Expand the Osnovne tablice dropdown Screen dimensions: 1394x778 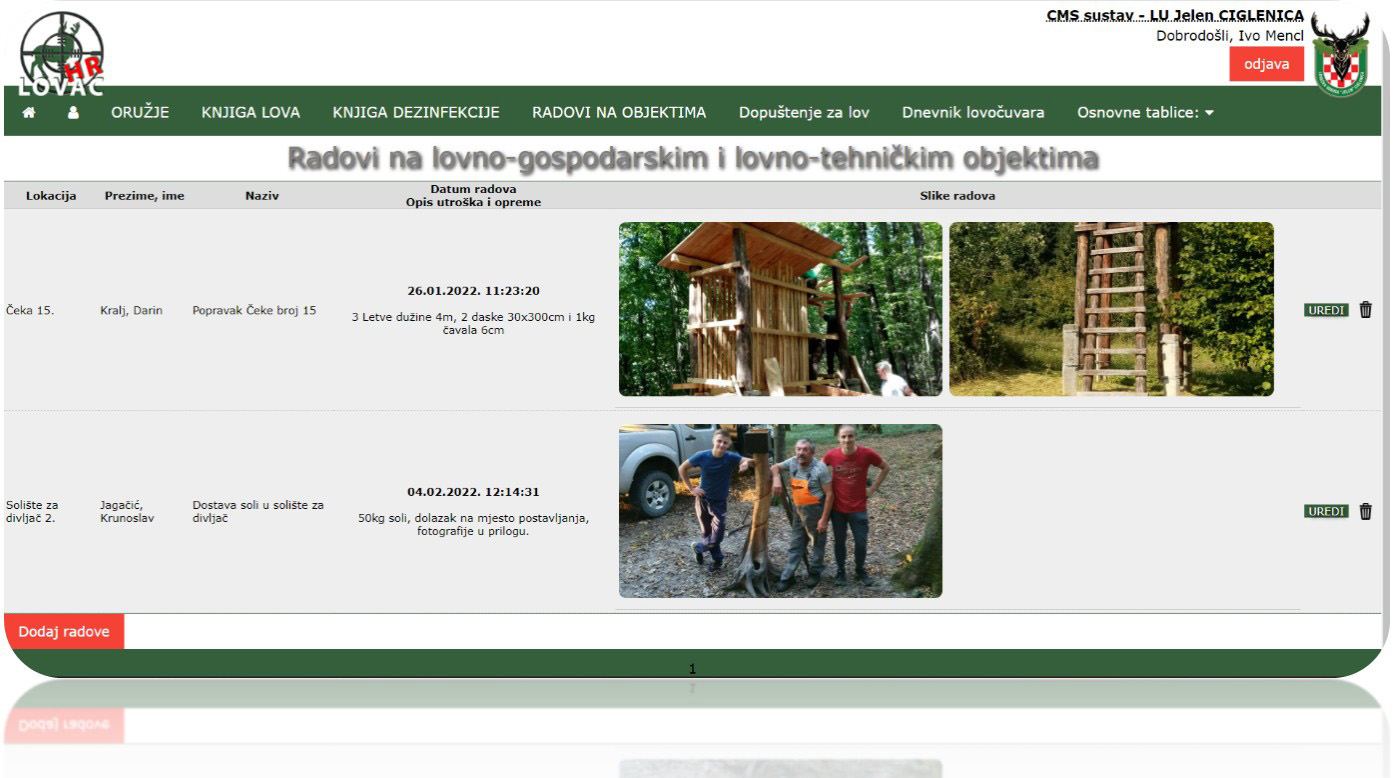coord(1146,112)
